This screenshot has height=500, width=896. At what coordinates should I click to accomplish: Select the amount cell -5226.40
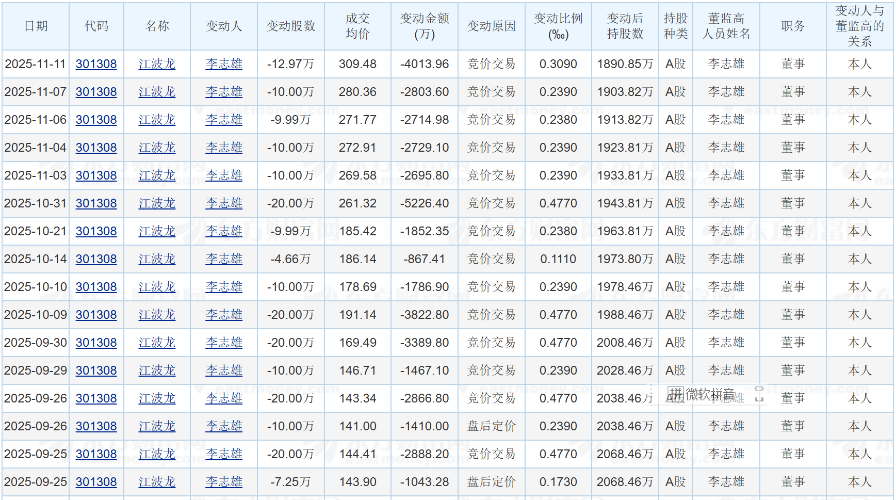coord(425,203)
